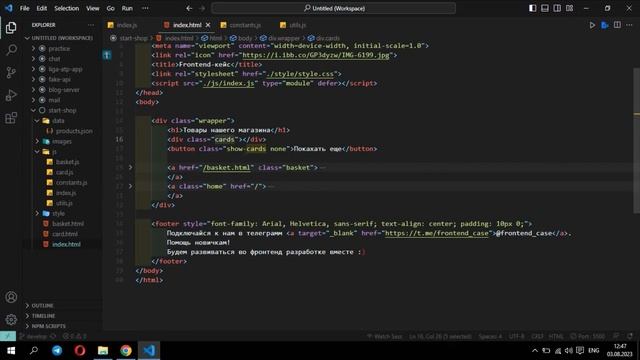Switch to the constants.js editor tab
The image size is (640, 360).
244,25
